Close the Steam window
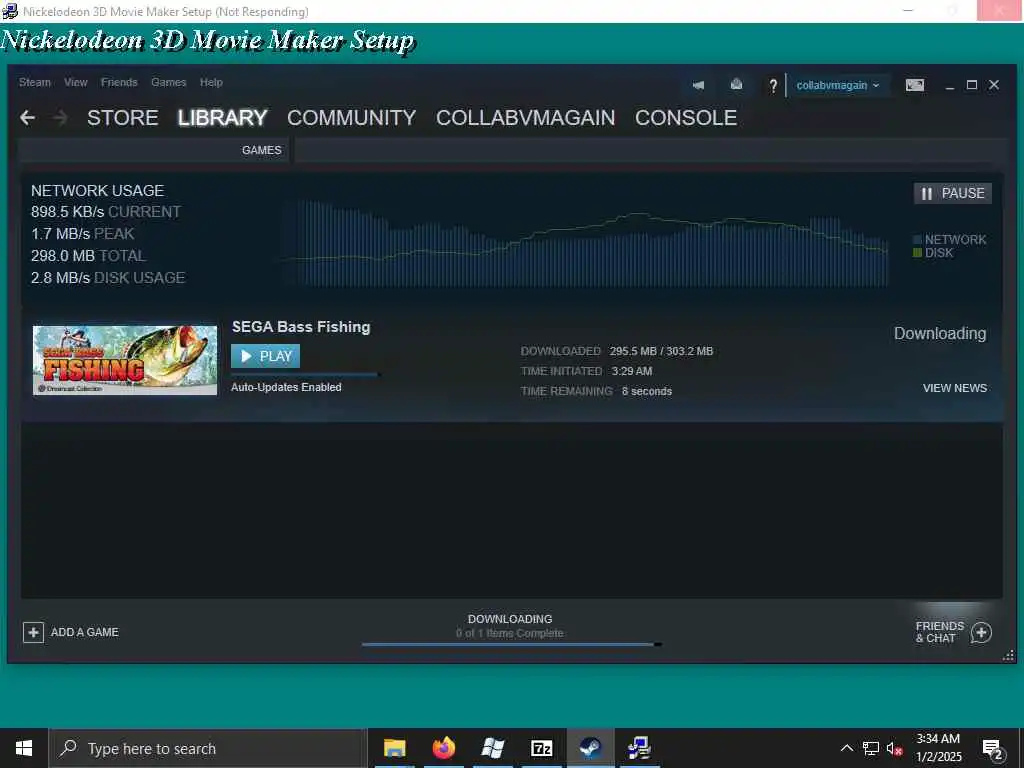 click(994, 85)
